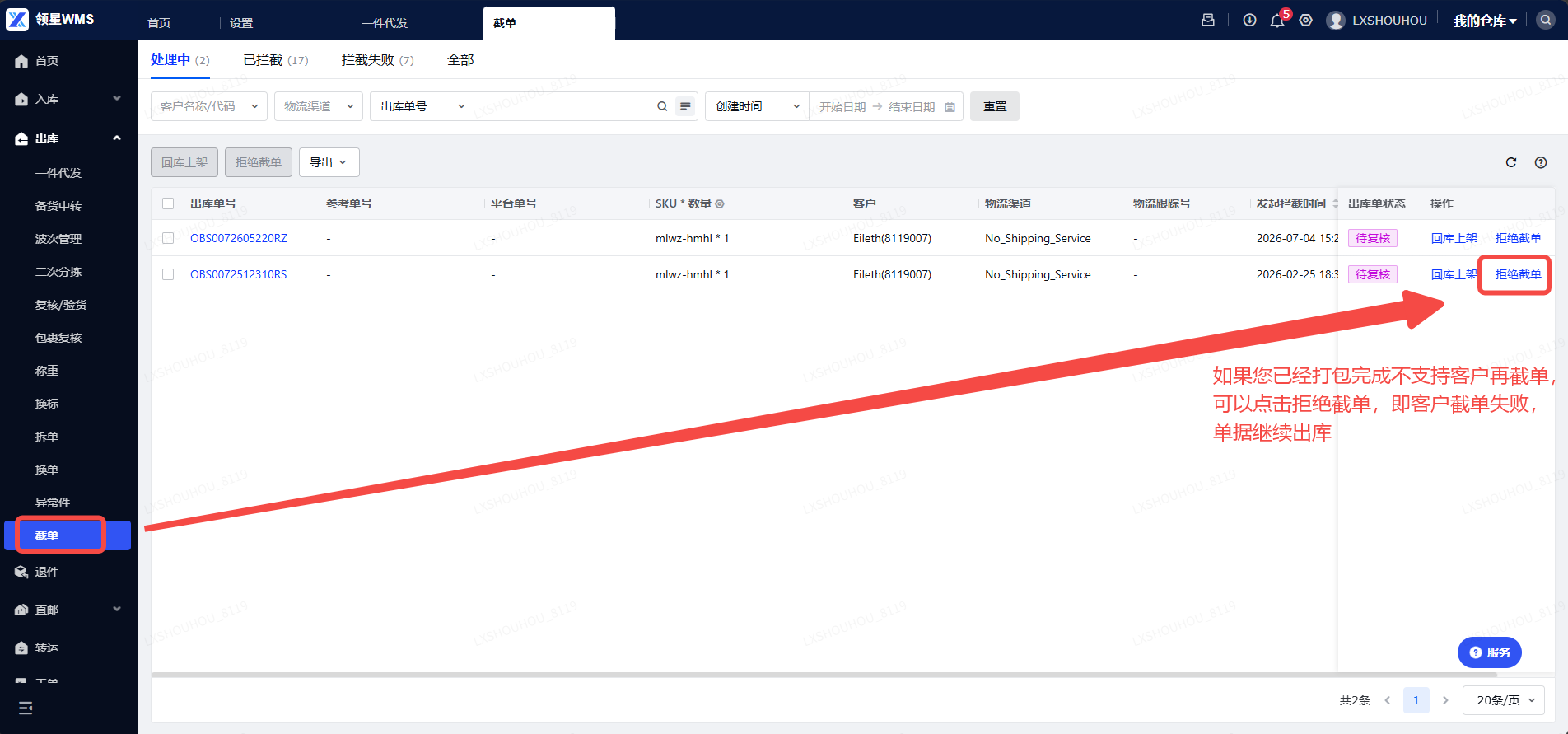Image resolution: width=1568 pixels, height=734 pixels.
Task: Open order link OBS0072512310RS
Action: coord(239,274)
